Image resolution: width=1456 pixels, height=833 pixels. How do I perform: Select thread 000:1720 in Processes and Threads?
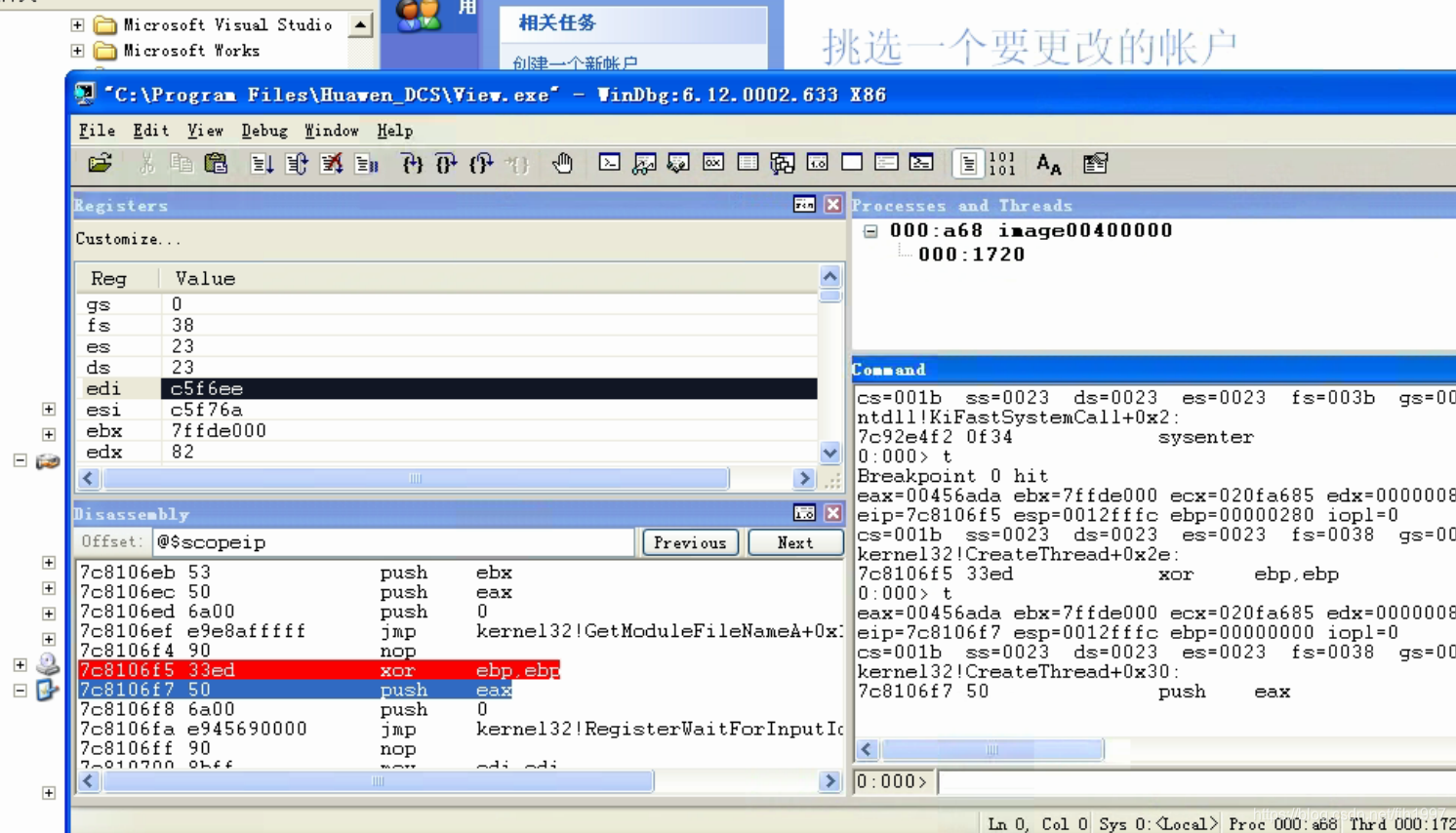(x=972, y=255)
